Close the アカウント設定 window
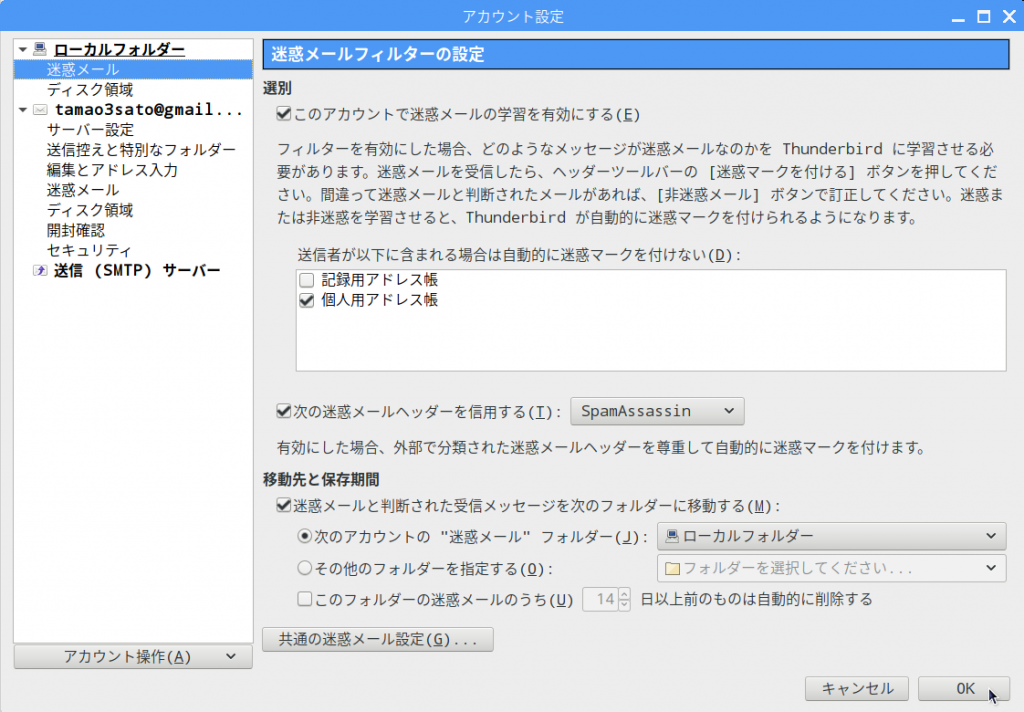Image resolution: width=1024 pixels, height=712 pixels. pyautogui.click(x=1009, y=17)
